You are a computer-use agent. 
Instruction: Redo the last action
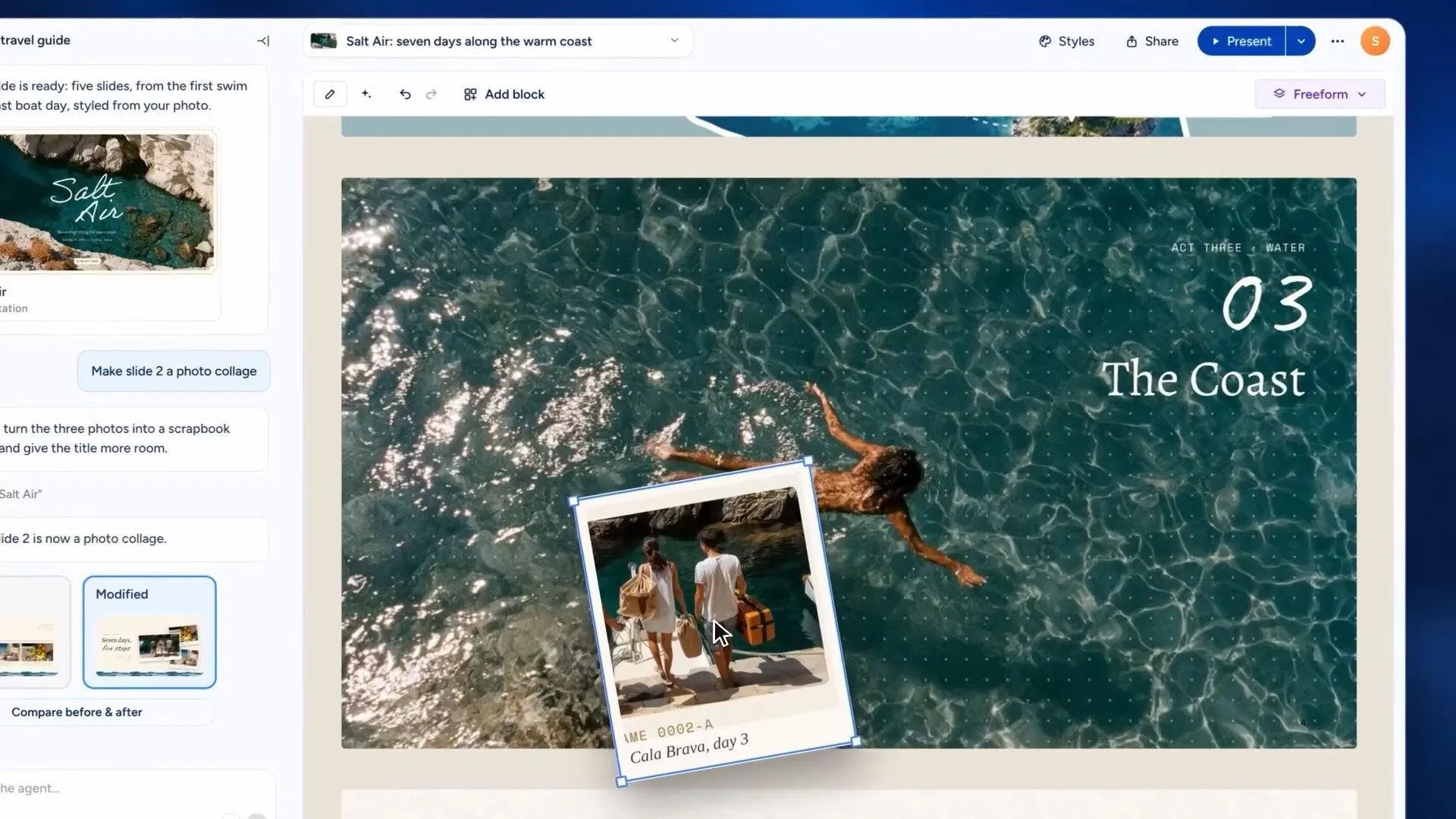431,94
